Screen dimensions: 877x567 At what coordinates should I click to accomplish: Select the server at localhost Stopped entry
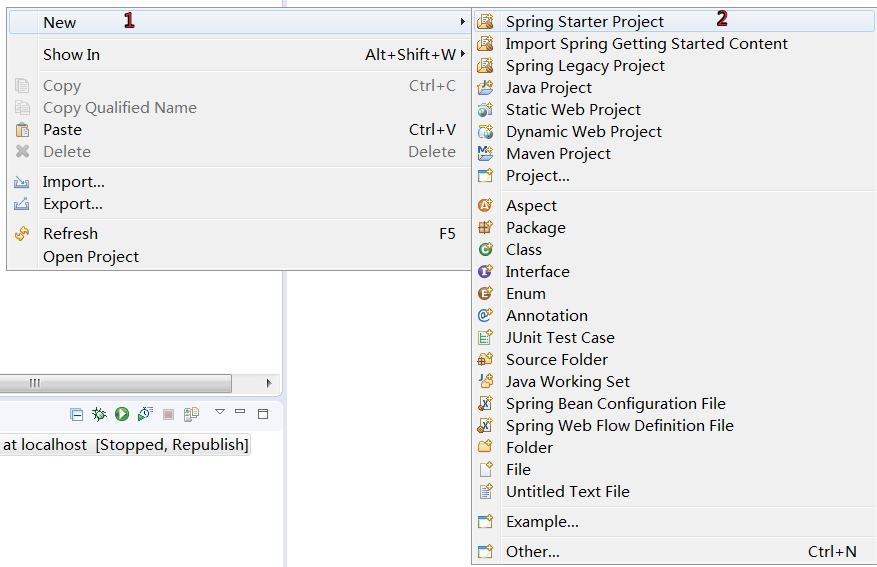[x=125, y=445]
